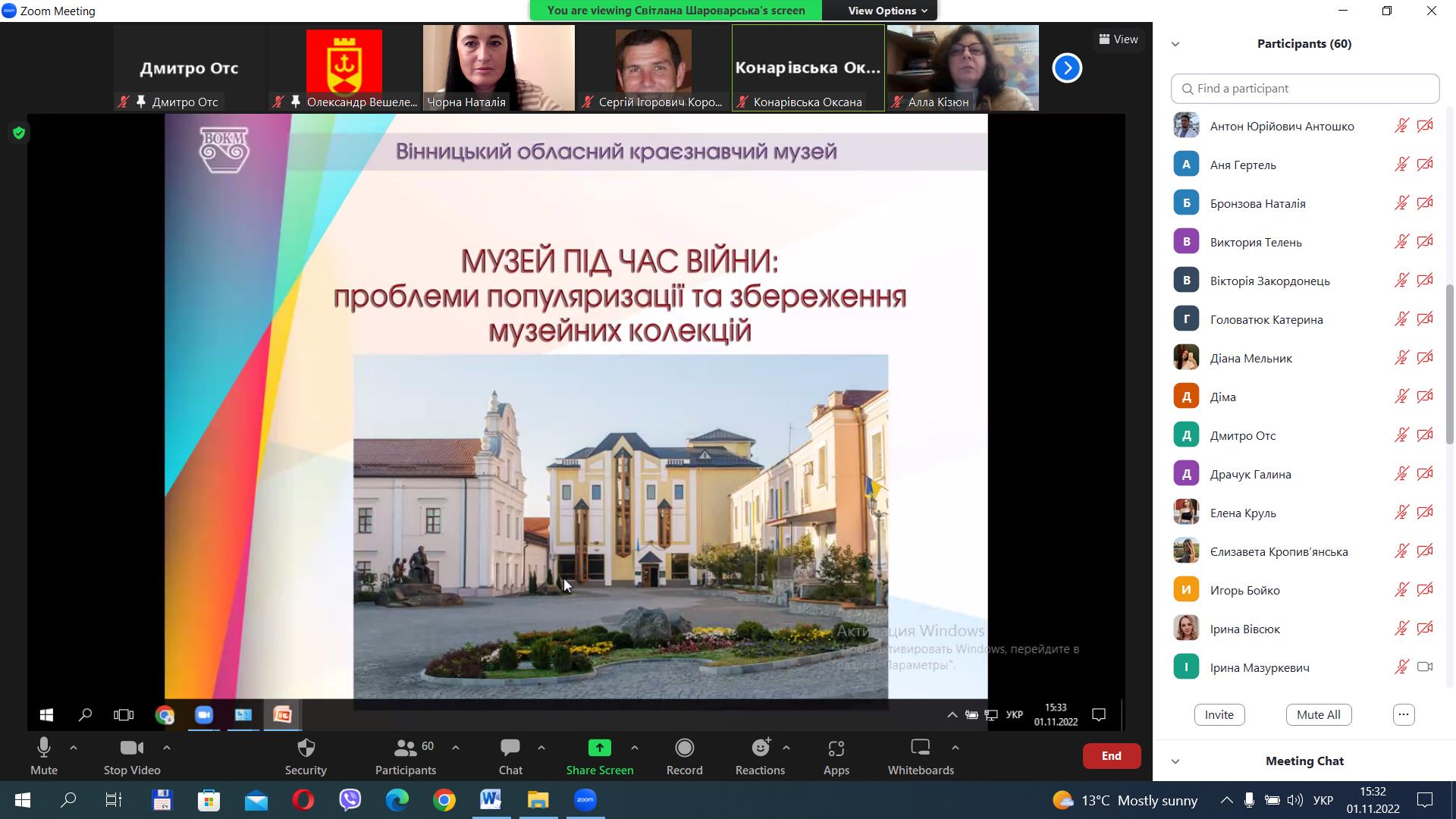Open the Security shield icon
The image size is (1456, 819).
[306, 748]
